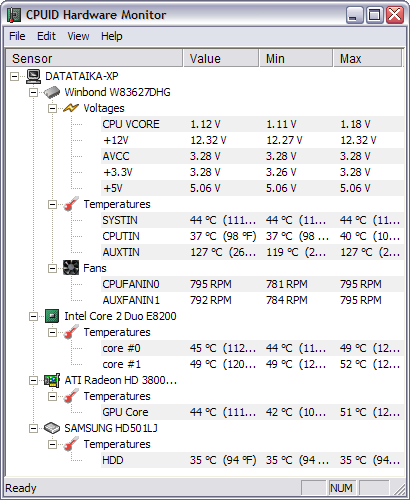Open the Help menu
The height and width of the screenshot is (500, 410).
(112, 36)
